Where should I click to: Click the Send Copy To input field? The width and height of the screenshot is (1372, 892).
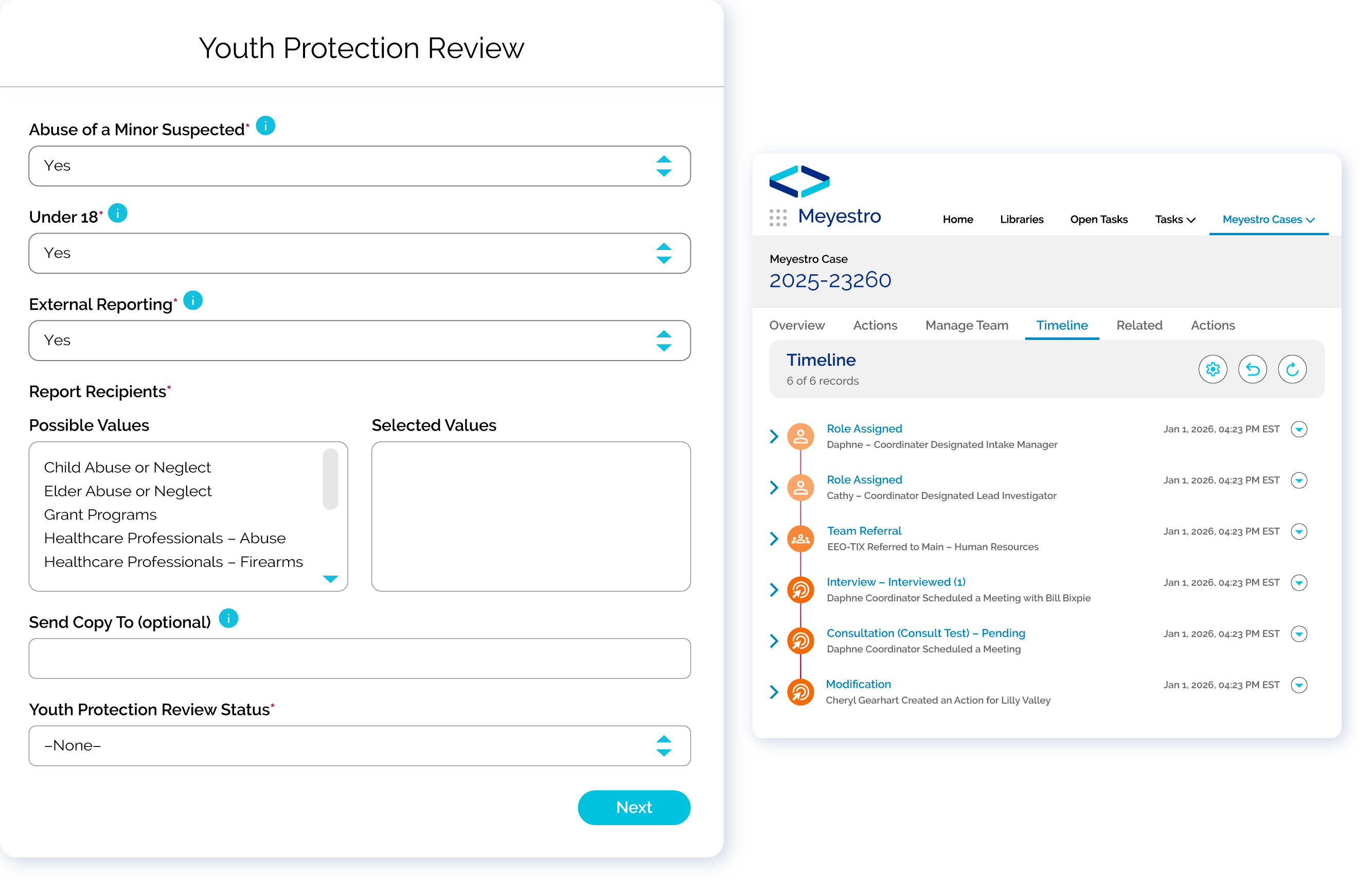coord(359,658)
